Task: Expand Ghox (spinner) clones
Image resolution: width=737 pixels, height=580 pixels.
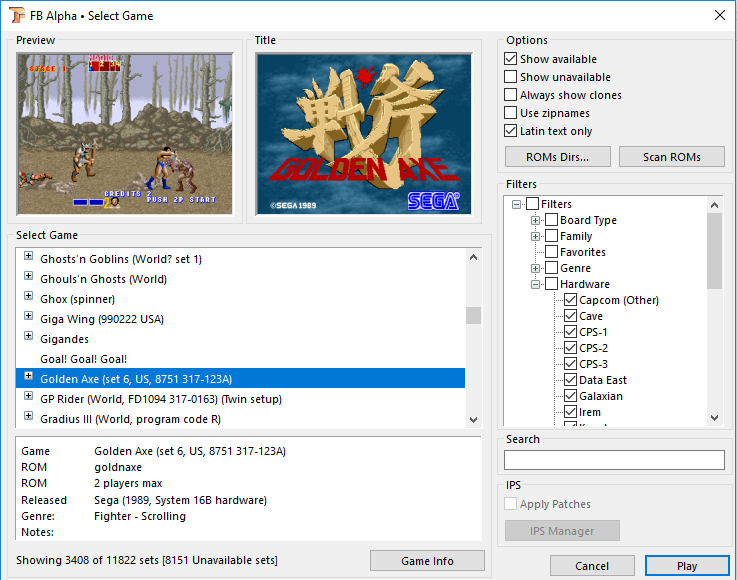Action: [29, 296]
